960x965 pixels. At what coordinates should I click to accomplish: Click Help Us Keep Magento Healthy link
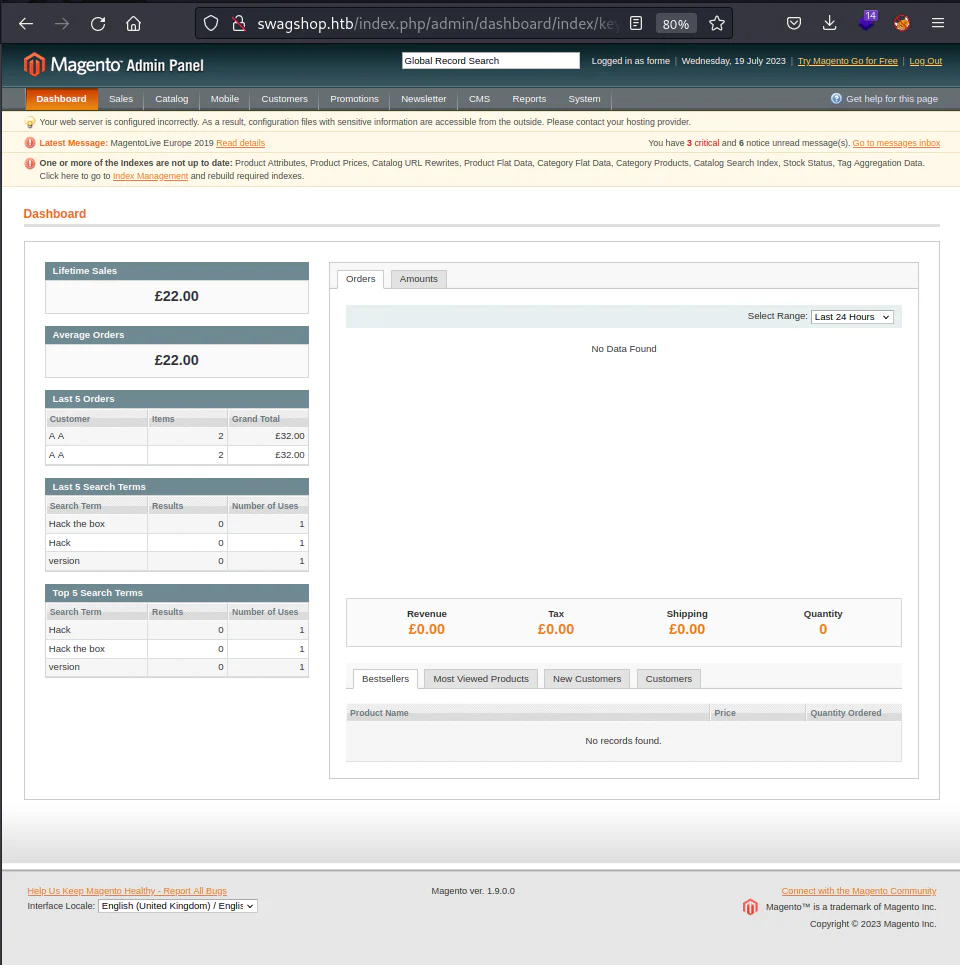coord(127,891)
